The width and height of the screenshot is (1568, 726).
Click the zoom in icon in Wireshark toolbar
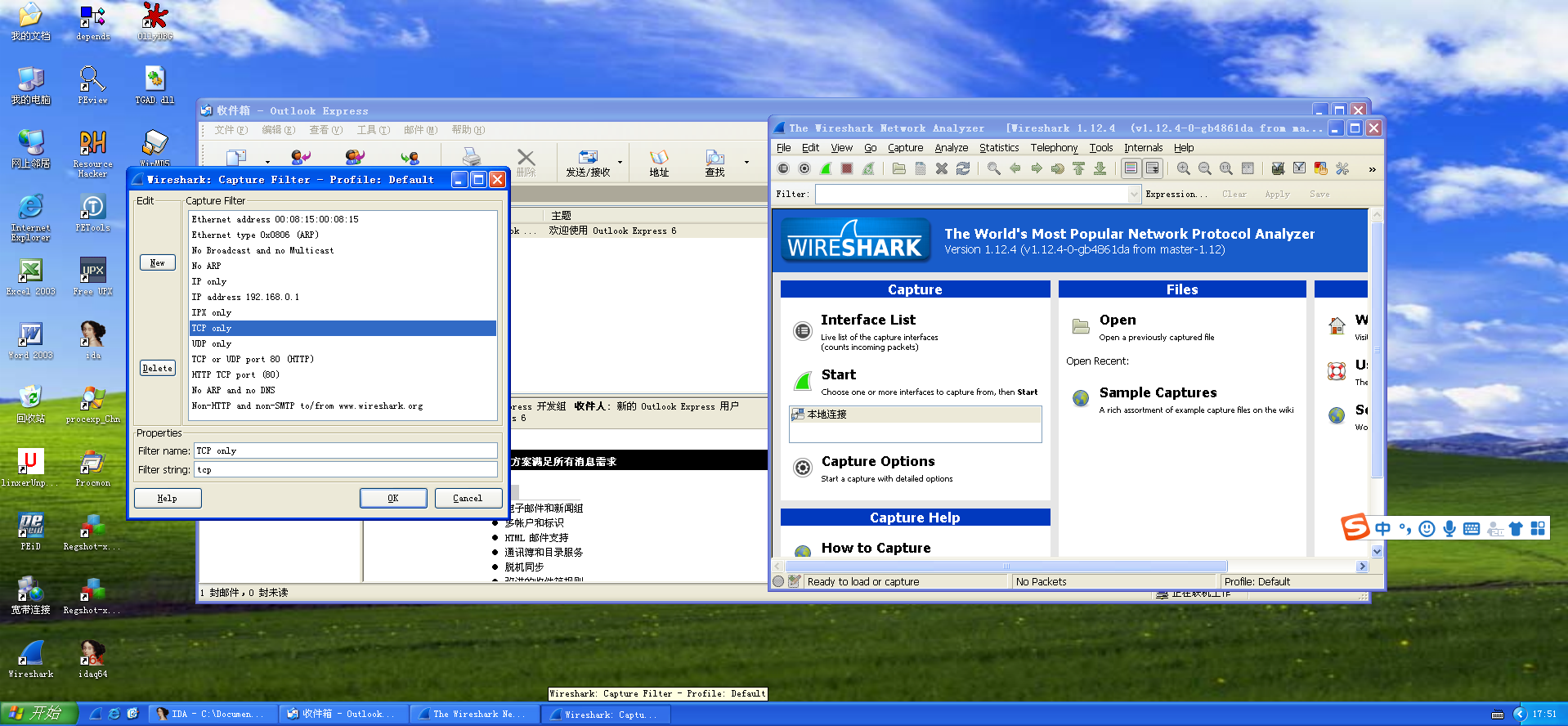click(1184, 168)
